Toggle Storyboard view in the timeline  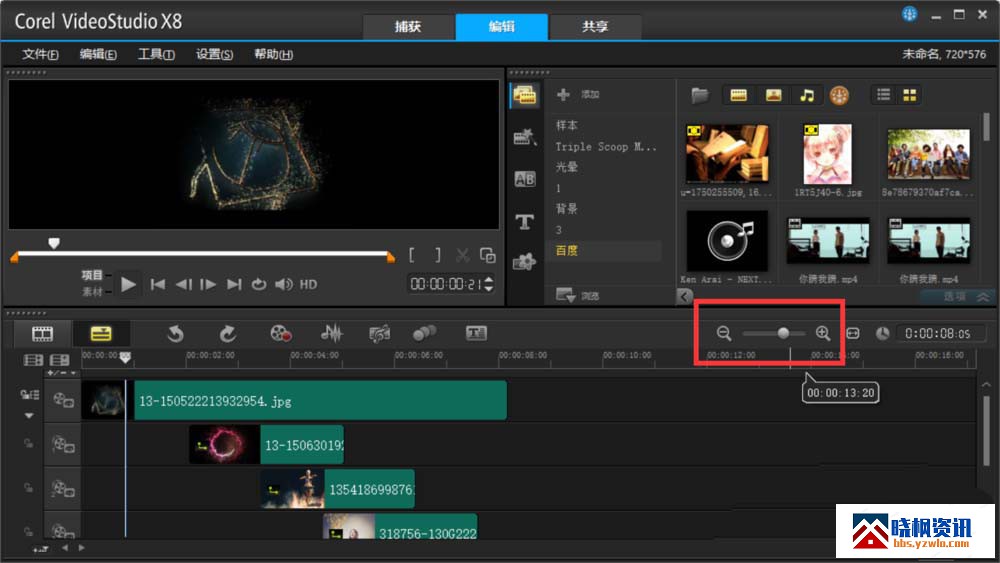click(x=42, y=334)
